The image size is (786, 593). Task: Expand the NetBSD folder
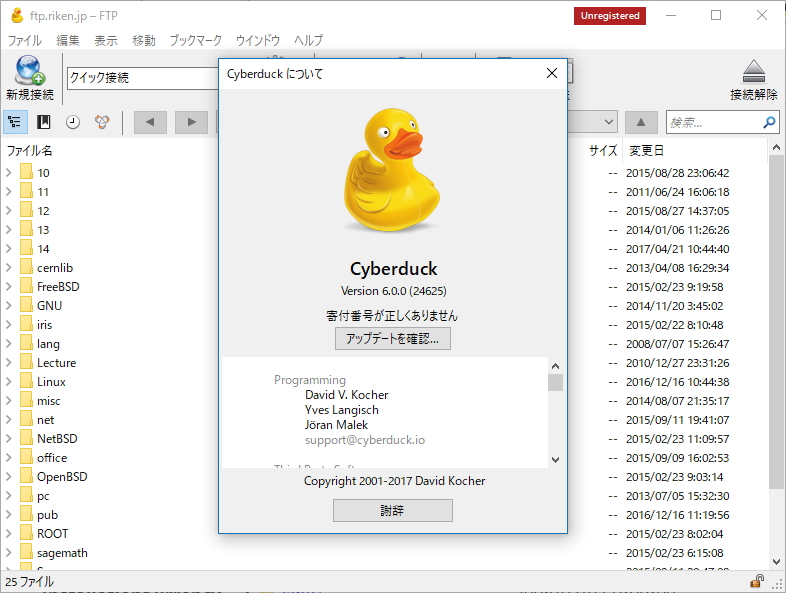(x=9, y=439)
